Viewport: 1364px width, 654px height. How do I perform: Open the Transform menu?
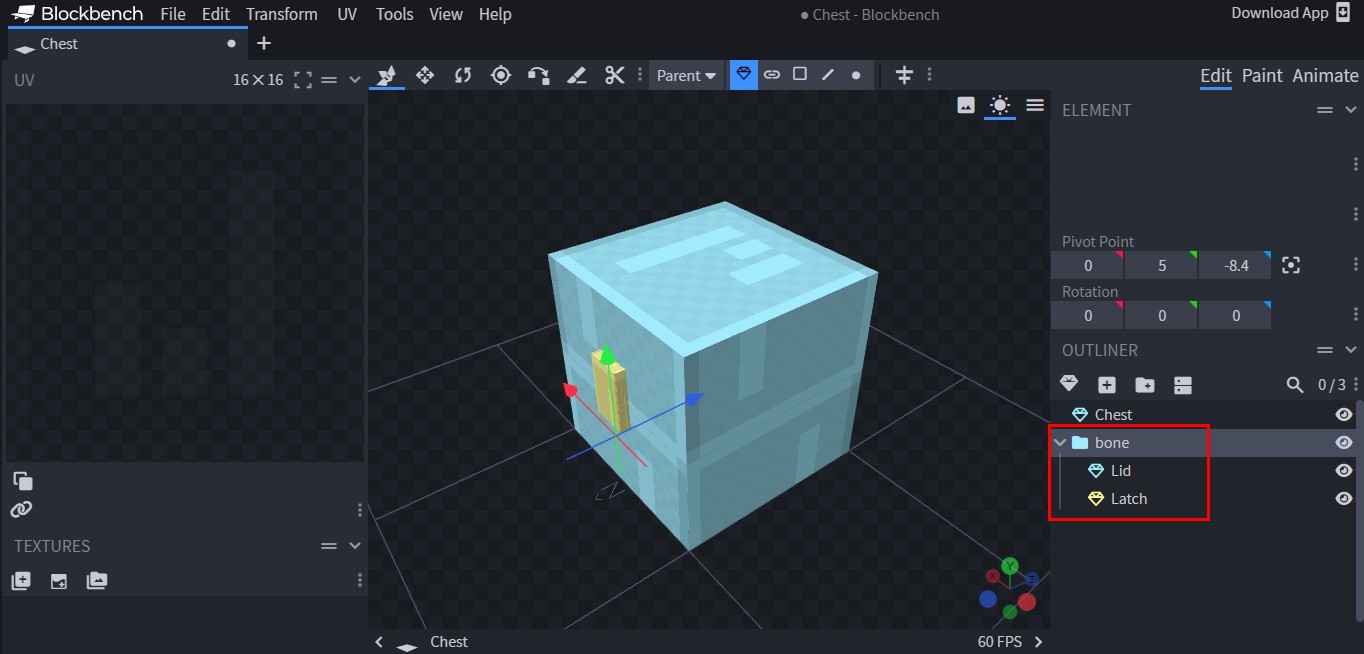point(282,14)
